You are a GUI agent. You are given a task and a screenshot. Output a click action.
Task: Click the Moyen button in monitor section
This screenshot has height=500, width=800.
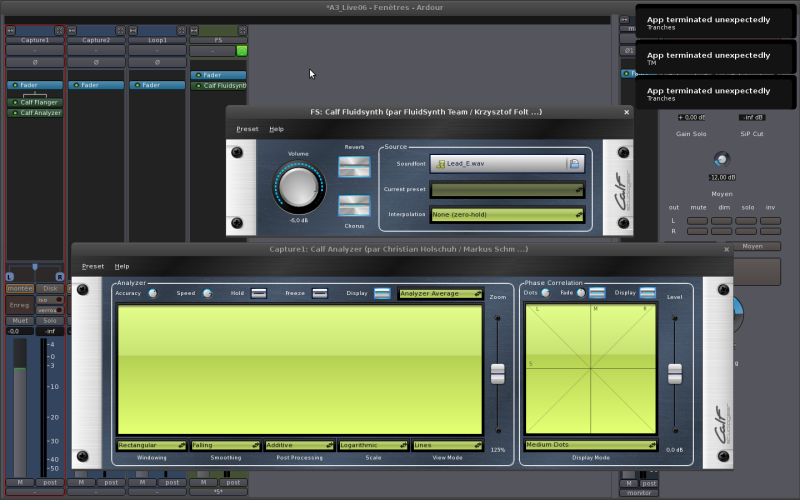click(753, 246)
